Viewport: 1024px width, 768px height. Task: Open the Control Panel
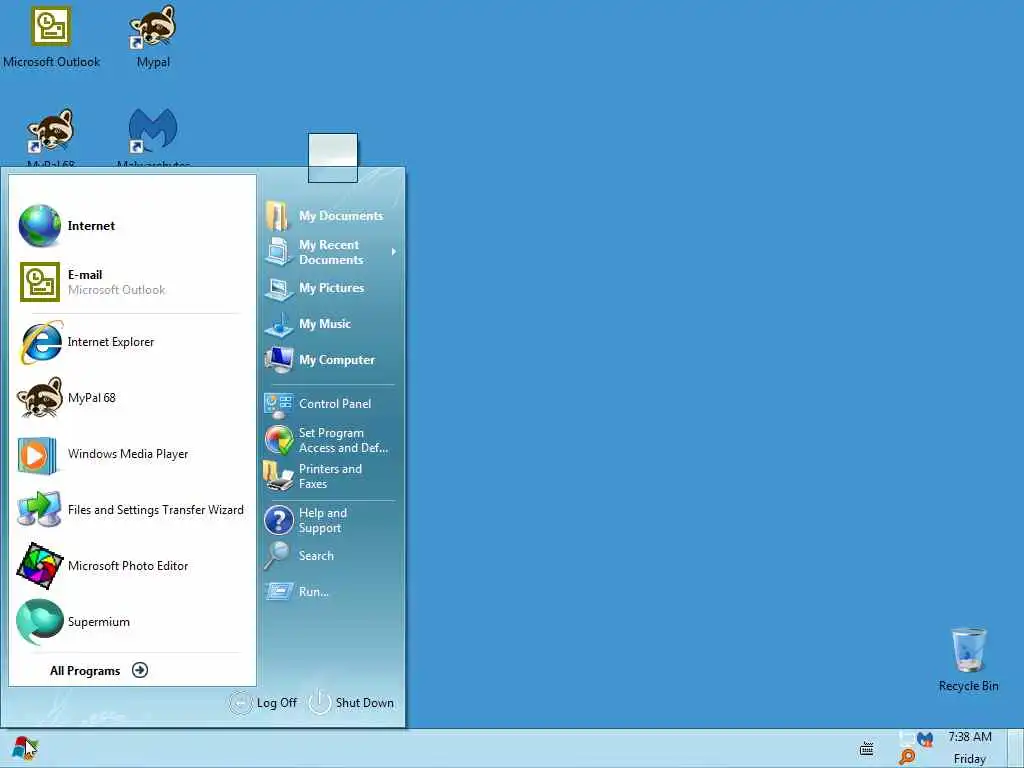pos(330,404)
